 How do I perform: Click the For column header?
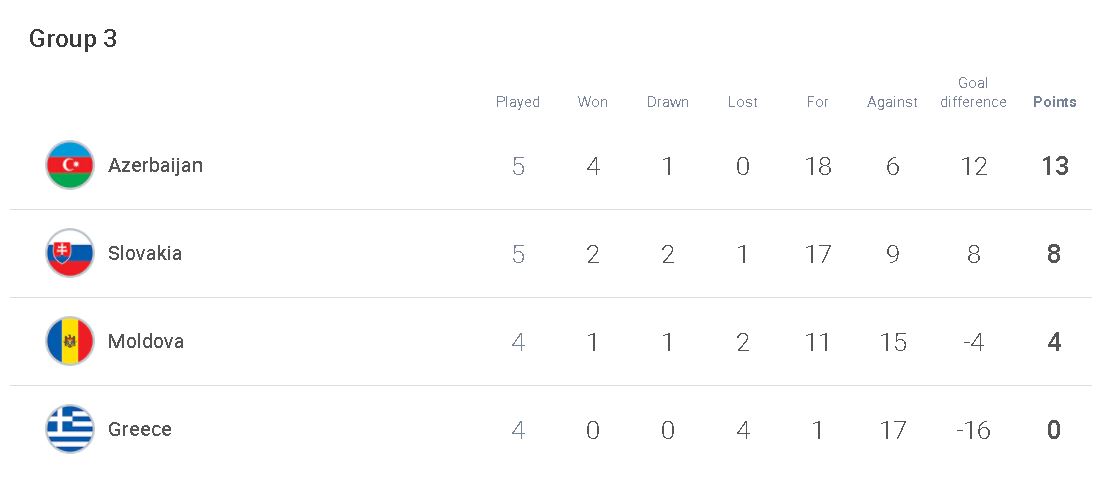click(817, 102)
